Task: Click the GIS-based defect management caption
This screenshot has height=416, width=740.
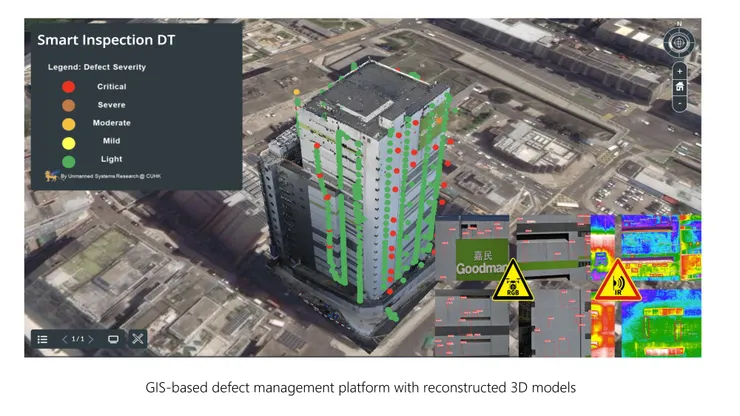Action: click(361, 388)
